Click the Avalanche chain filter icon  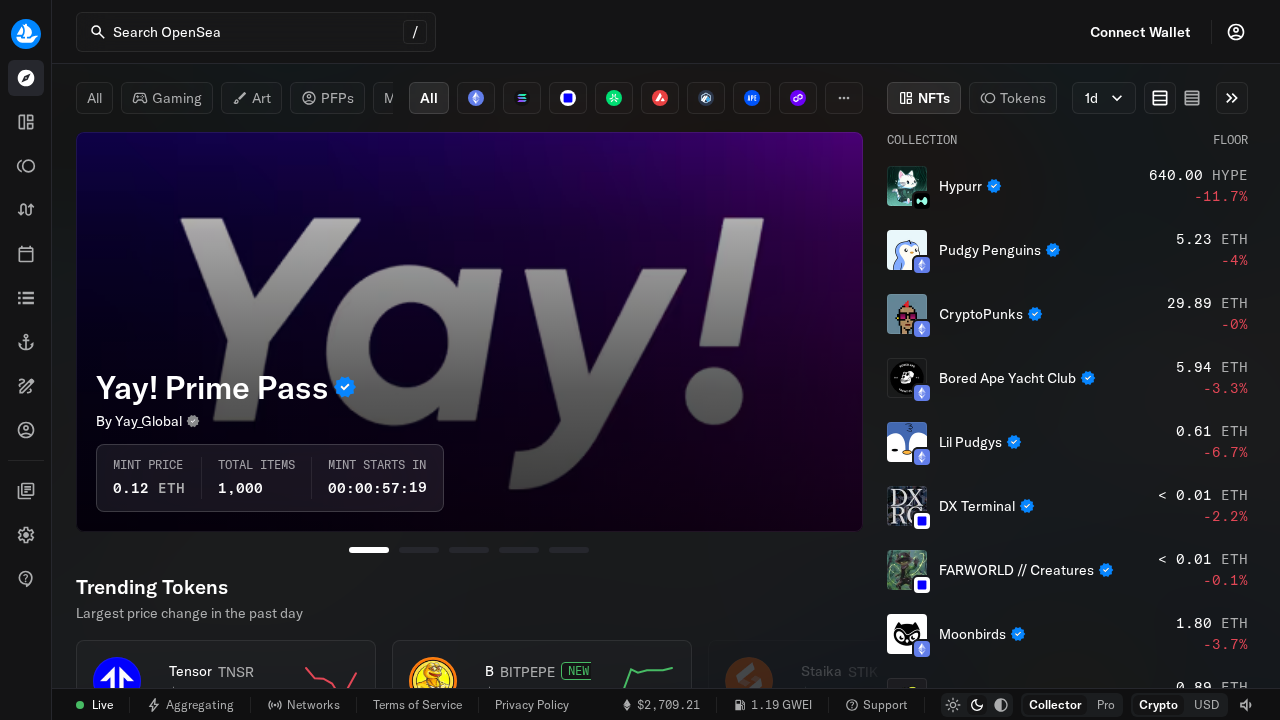click(659, 98)
